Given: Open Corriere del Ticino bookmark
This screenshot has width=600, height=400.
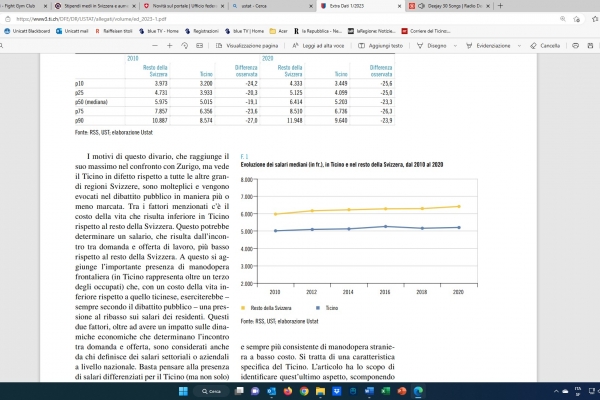Looking at the screenshot, I should tap(426, 31).
